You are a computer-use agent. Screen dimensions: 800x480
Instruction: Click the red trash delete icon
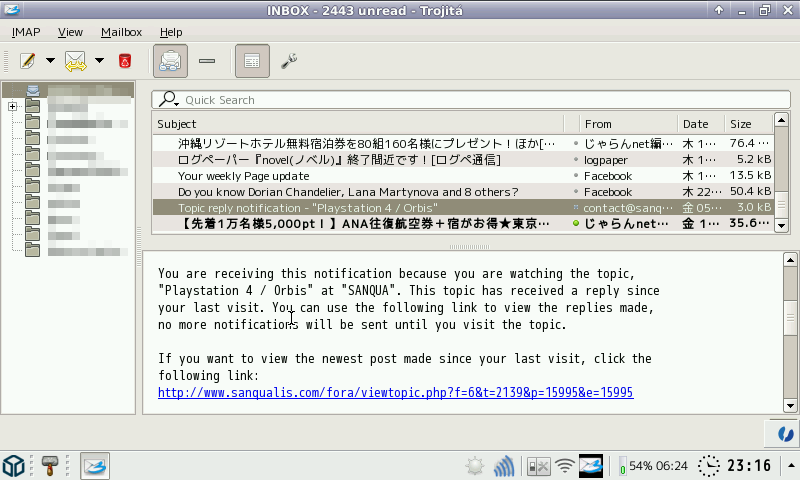point(125,61)
